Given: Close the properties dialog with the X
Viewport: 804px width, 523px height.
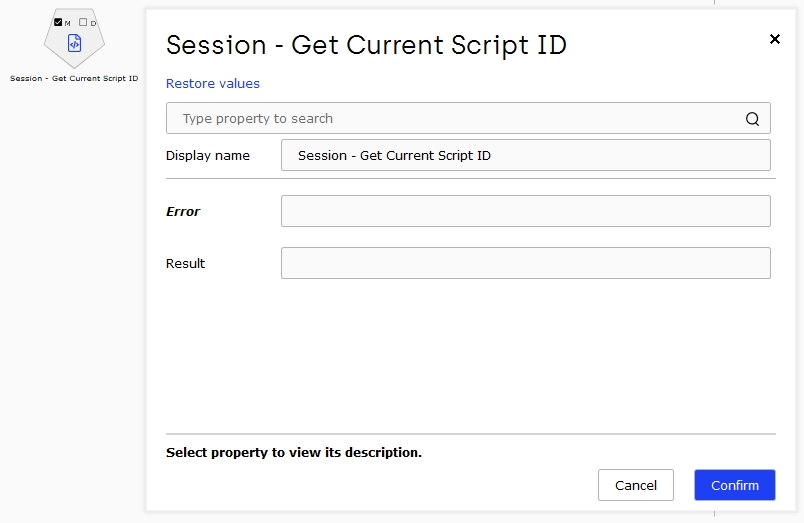Looking at the screenshot, I should pos(775,39).
